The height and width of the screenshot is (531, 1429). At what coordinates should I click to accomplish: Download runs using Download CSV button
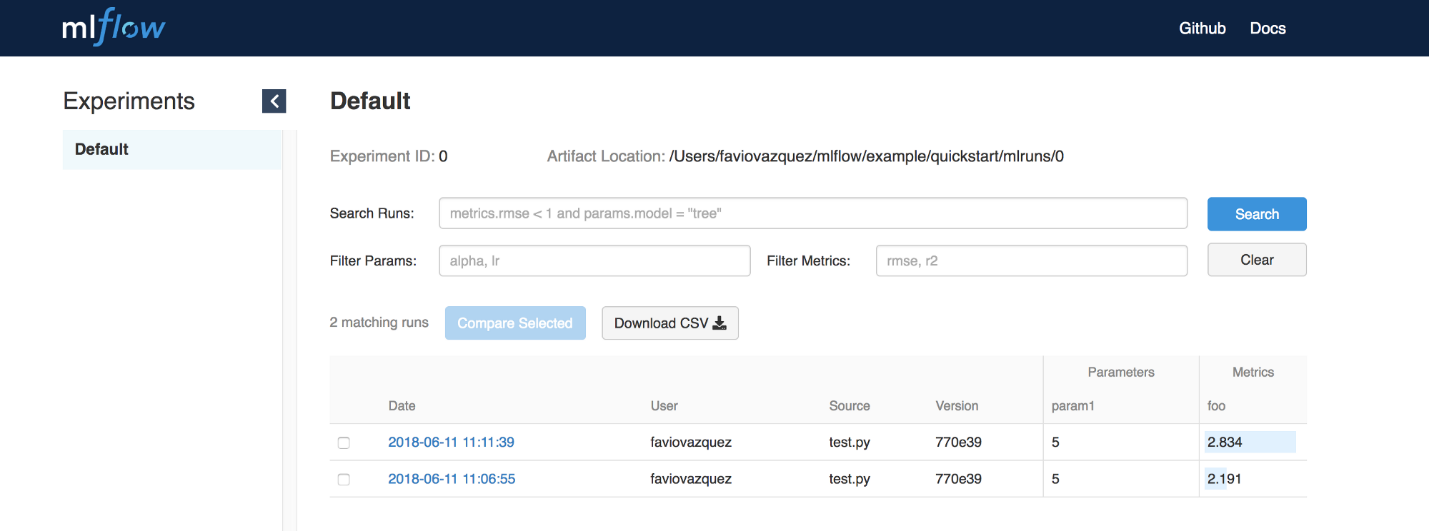coord(670,323)
